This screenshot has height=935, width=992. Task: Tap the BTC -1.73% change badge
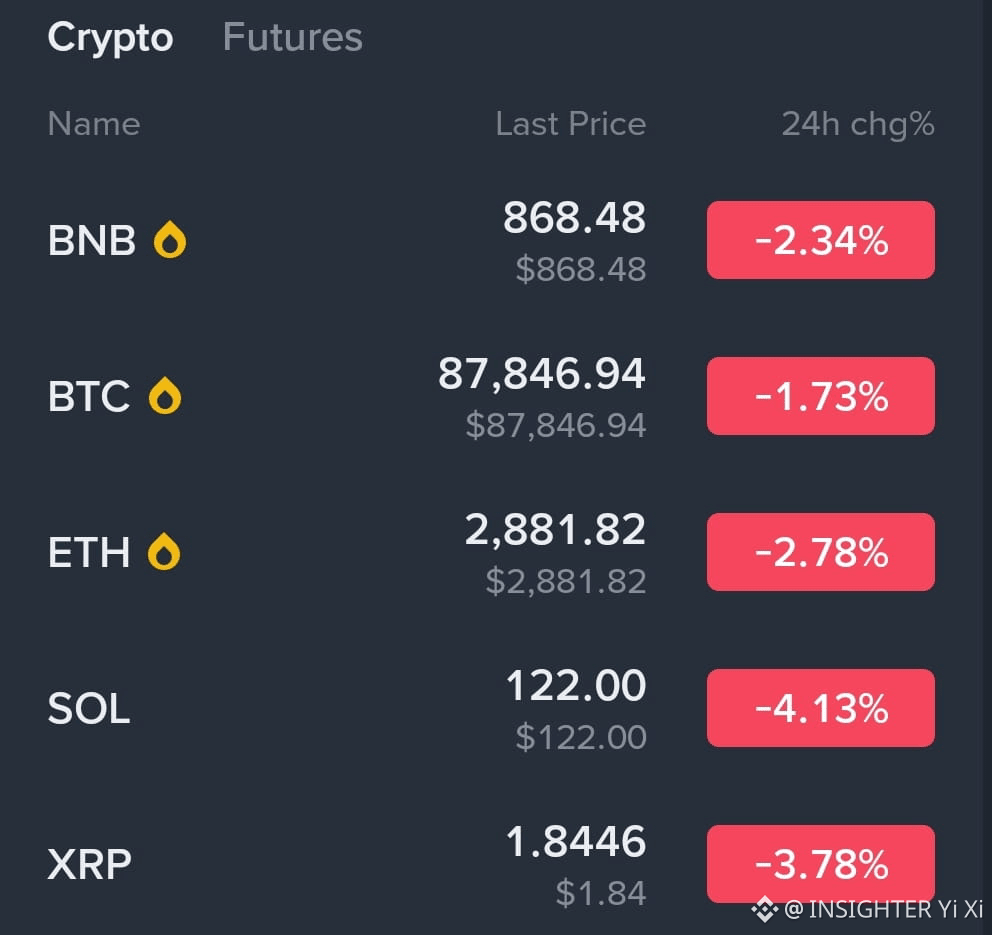(x=820, y=396)
